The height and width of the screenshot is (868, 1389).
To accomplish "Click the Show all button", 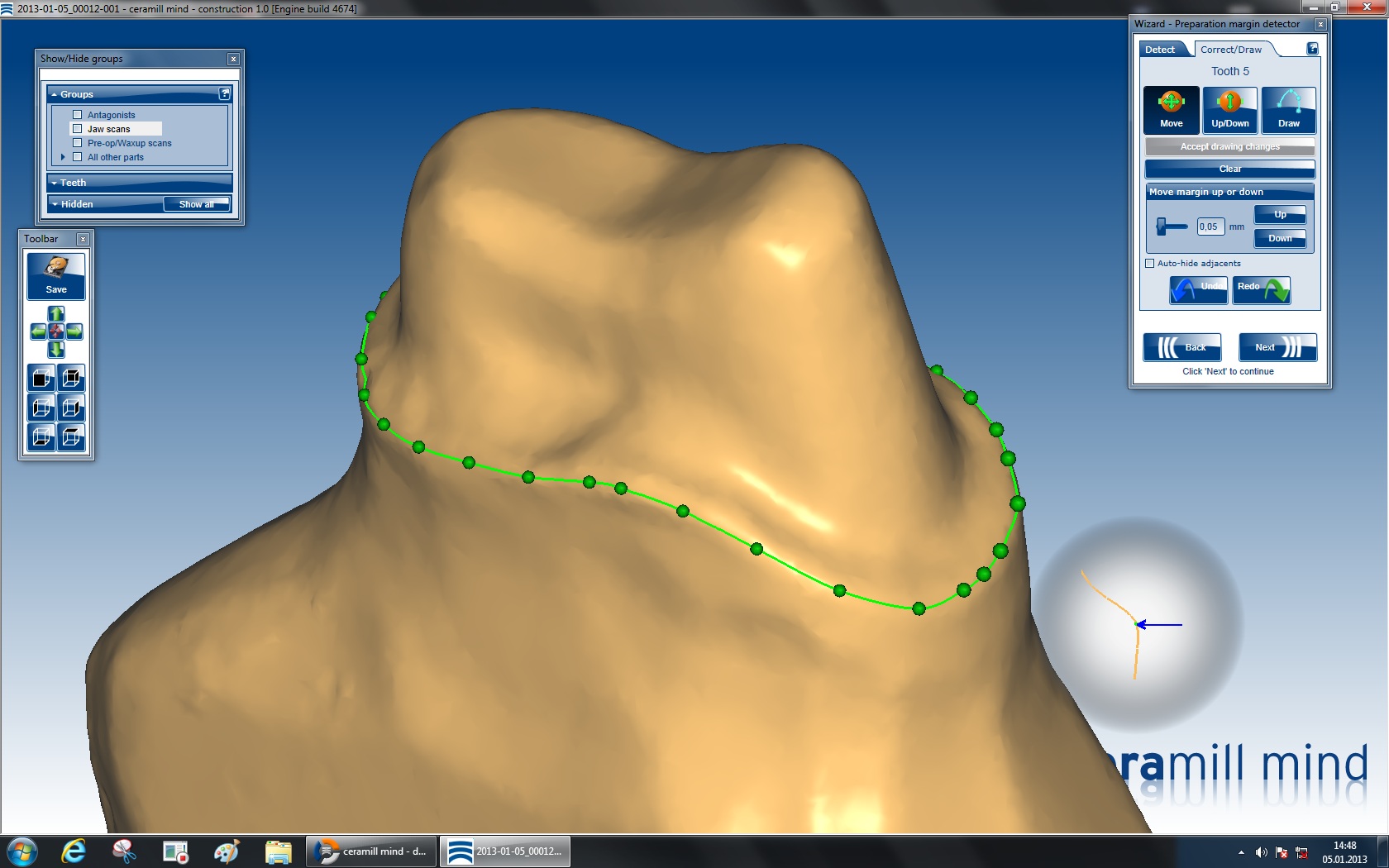I will [x=196, y=204].
